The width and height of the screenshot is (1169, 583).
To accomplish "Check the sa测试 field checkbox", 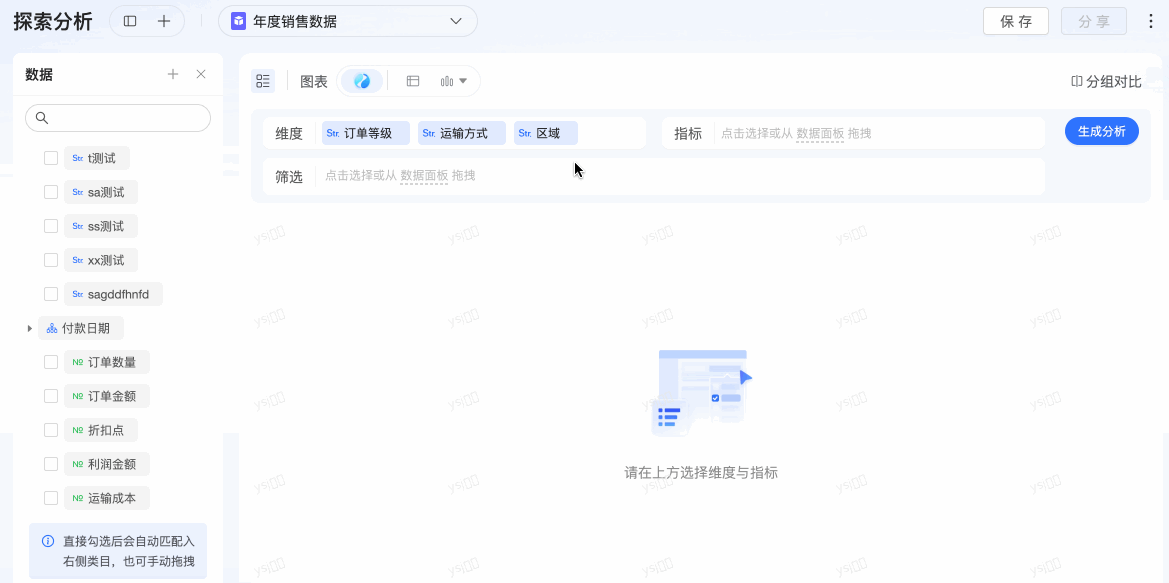I will click(x=51, y=192).
